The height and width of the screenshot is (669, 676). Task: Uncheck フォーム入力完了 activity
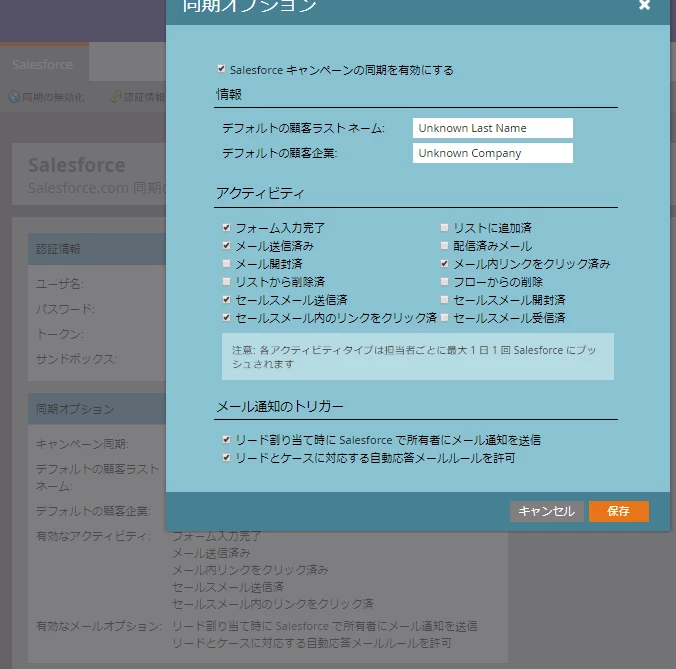click(x=226, y=228)
